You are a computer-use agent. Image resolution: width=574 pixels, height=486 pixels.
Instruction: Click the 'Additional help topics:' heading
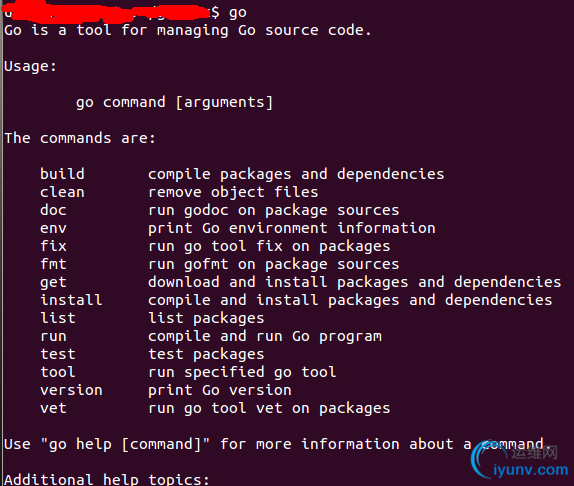coord(107,479)
